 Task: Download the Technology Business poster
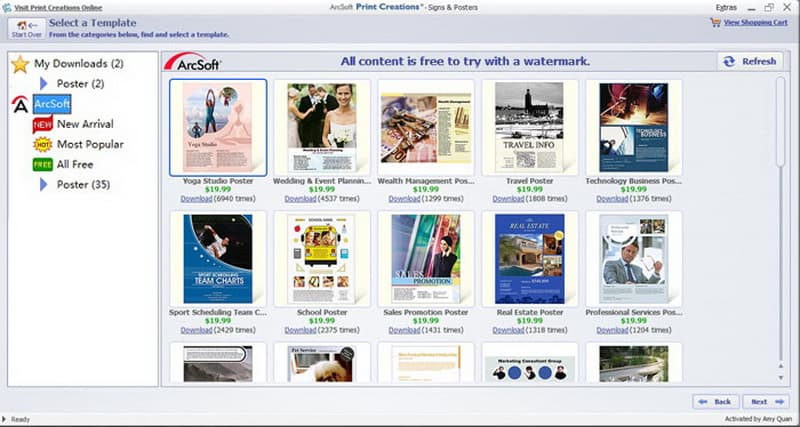pos(612,199)
